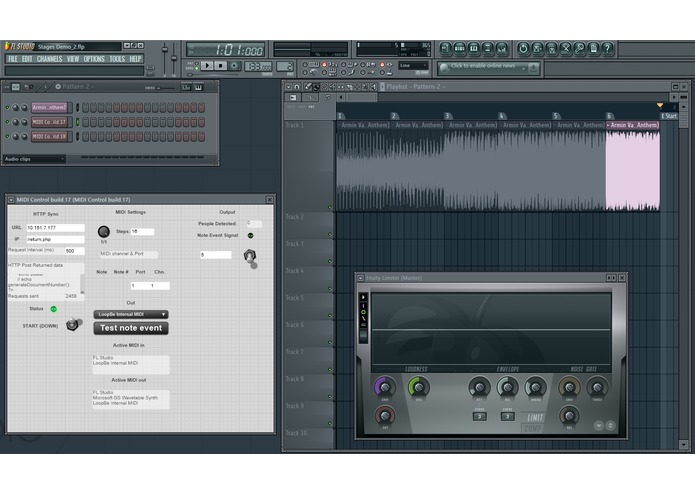The height and width of the screenshot is (494, 695).
Task: Click the save project shortcut icon
Action: click(x=537, y=48)
